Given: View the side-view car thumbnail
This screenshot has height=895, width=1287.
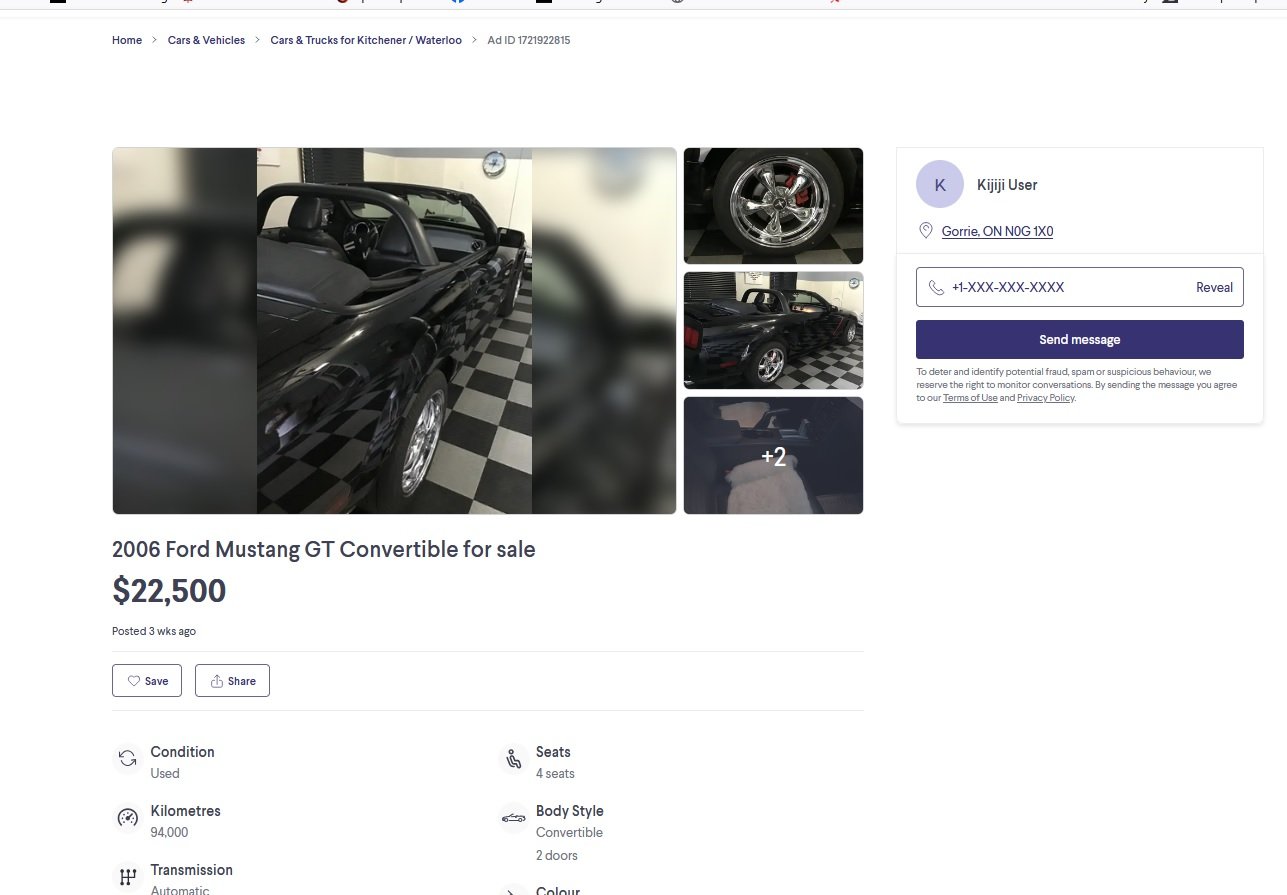Looking at the screenshot, I should pyautogui.click(x=773, y=330).
